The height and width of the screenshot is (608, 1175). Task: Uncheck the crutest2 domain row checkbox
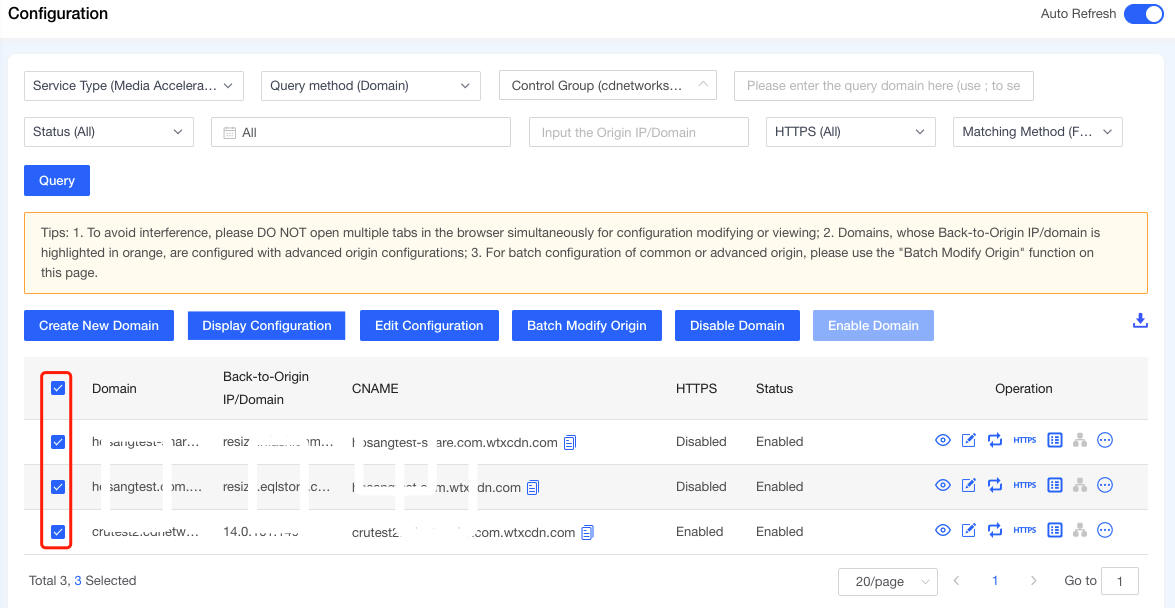[58, 532]
